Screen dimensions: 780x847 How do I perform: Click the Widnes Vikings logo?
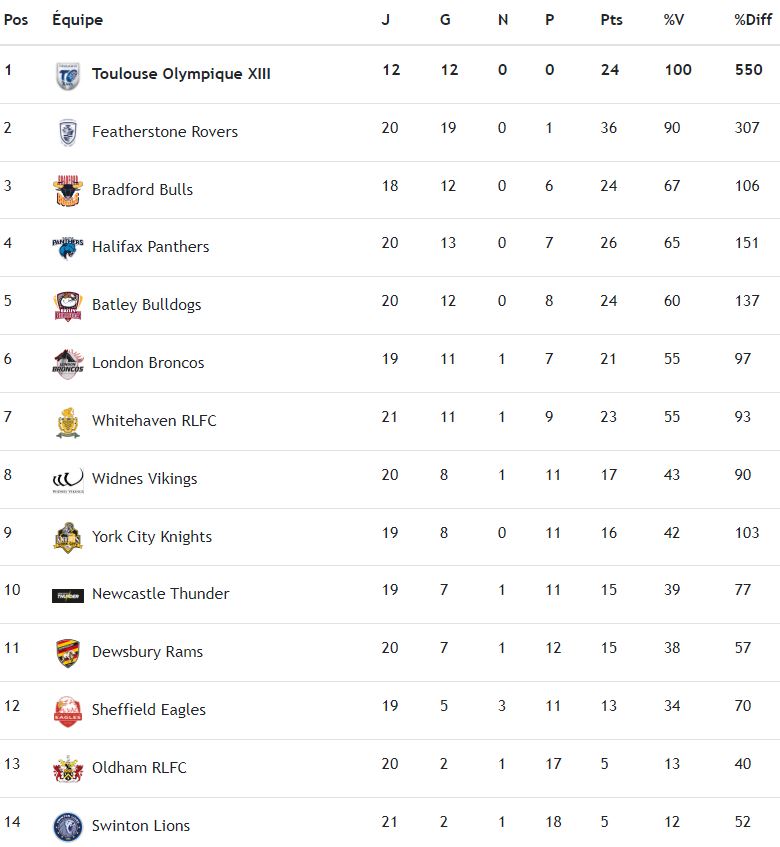(68, 479)
